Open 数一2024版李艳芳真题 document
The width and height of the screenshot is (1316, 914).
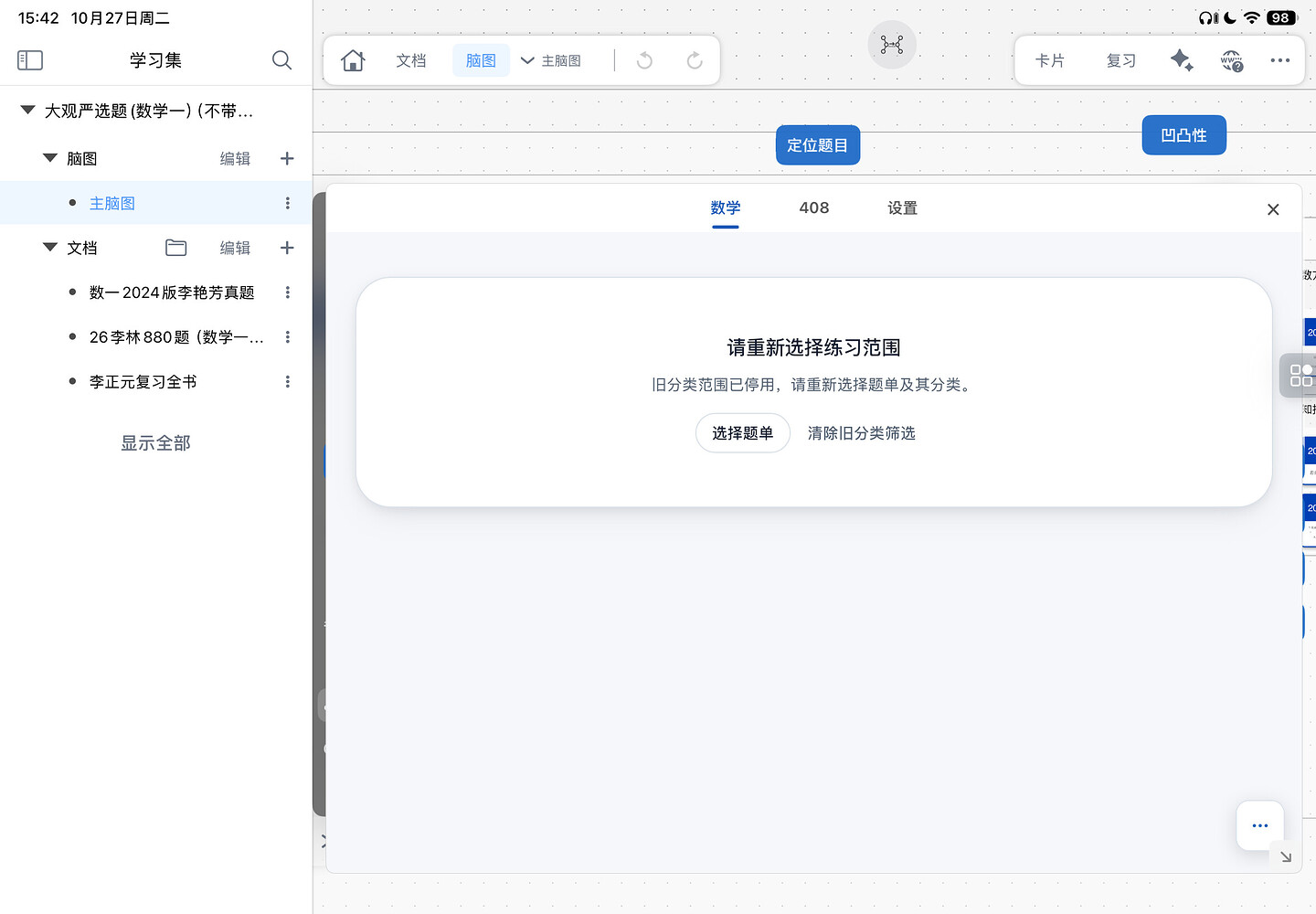[x=172, y=292]
